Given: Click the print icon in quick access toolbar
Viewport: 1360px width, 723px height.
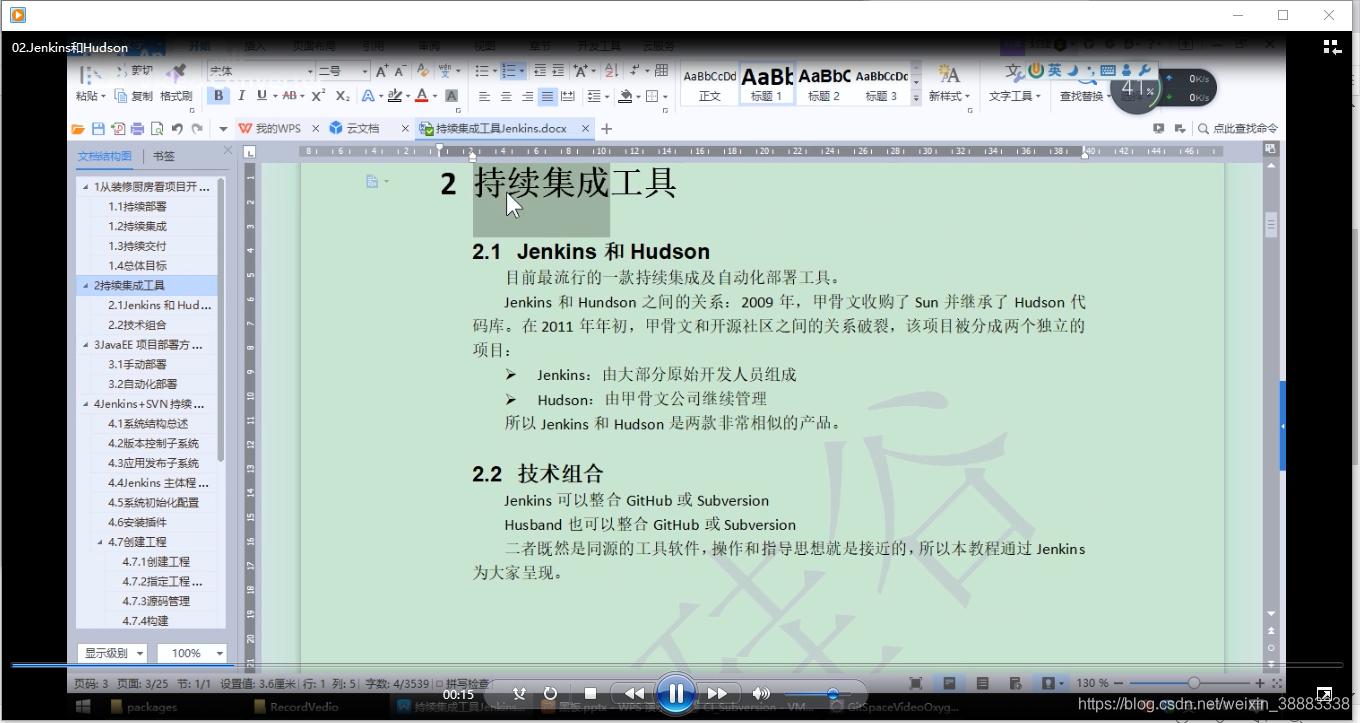Looking at the screenshot, I should tap(137, 128).
